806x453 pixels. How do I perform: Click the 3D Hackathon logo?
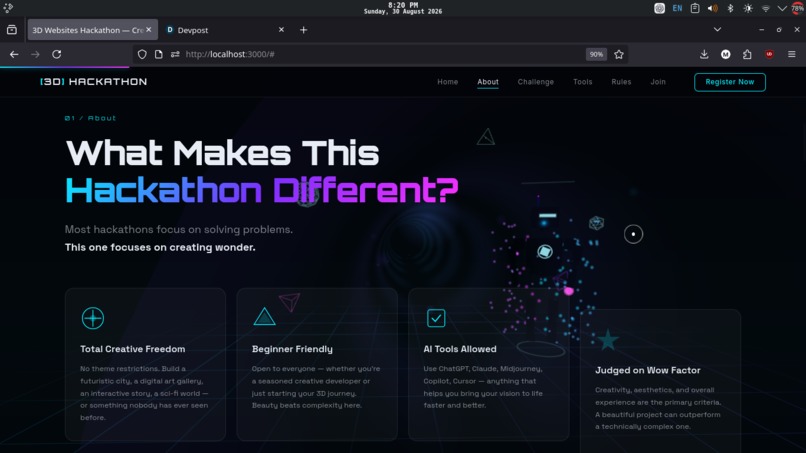pyautogui.click(x=94, y=81)
